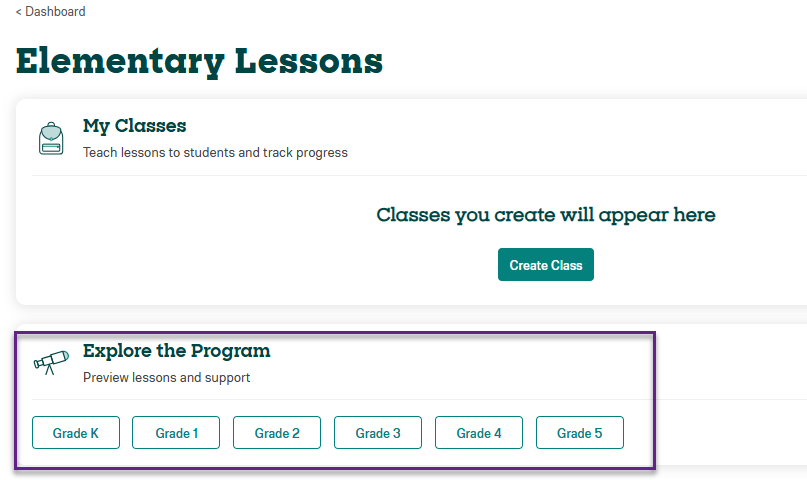This screenshot has width=807, height=480.
Task: Click the My Classes heading
Action: [134, 126]
